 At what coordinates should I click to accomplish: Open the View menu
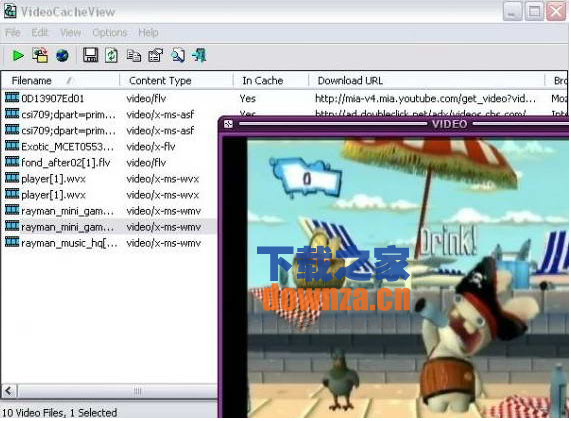(x=70, y=33)
